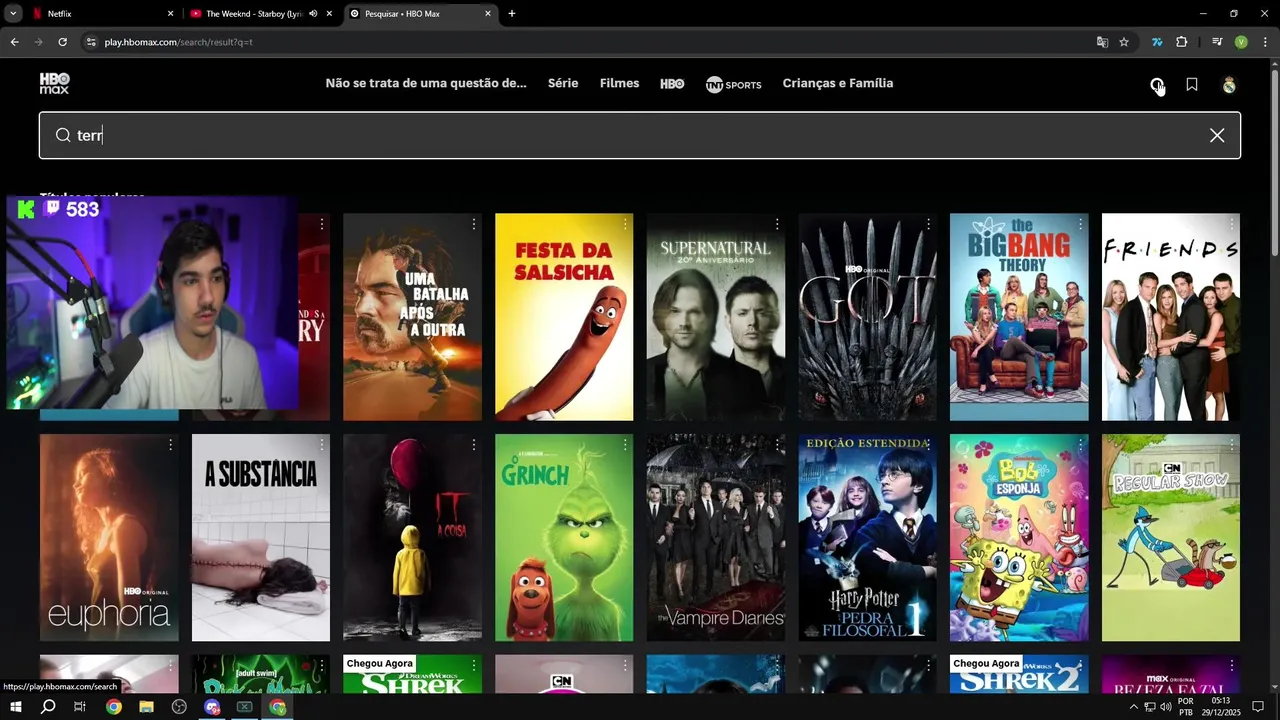The height and width of the screenshot is (720, 1280).
Task: Open the A Substância poster
Action: click(x=261, y=537)
